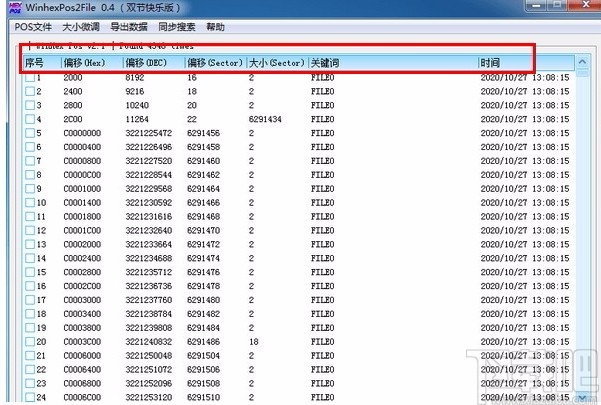This screenshot has height=405, width=601.
Task: Tick the checkbox for row 6
Action: pyautogui.click(x=30, y=147)
